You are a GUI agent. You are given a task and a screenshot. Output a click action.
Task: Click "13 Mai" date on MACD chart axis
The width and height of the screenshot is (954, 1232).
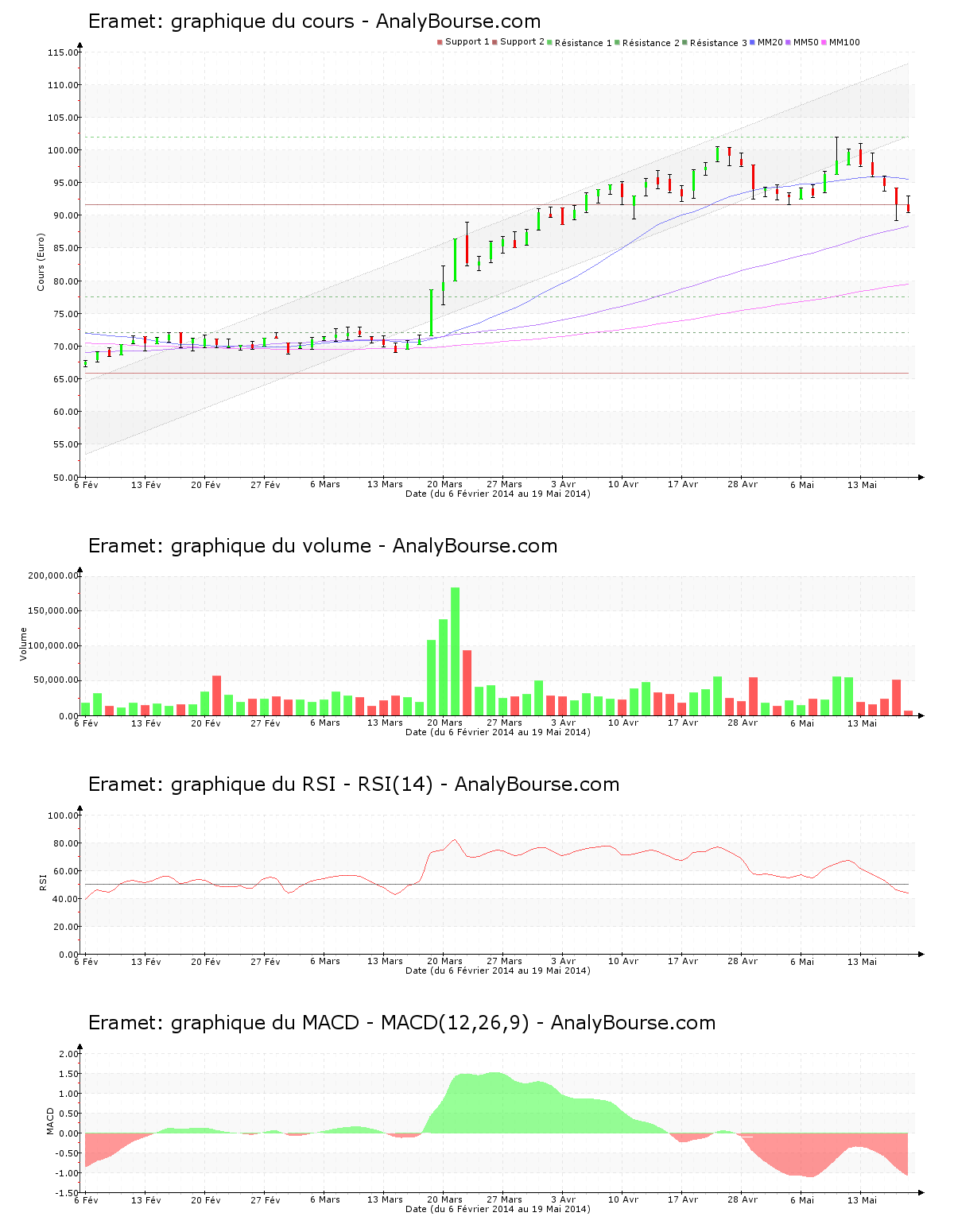coord(862,1200)
